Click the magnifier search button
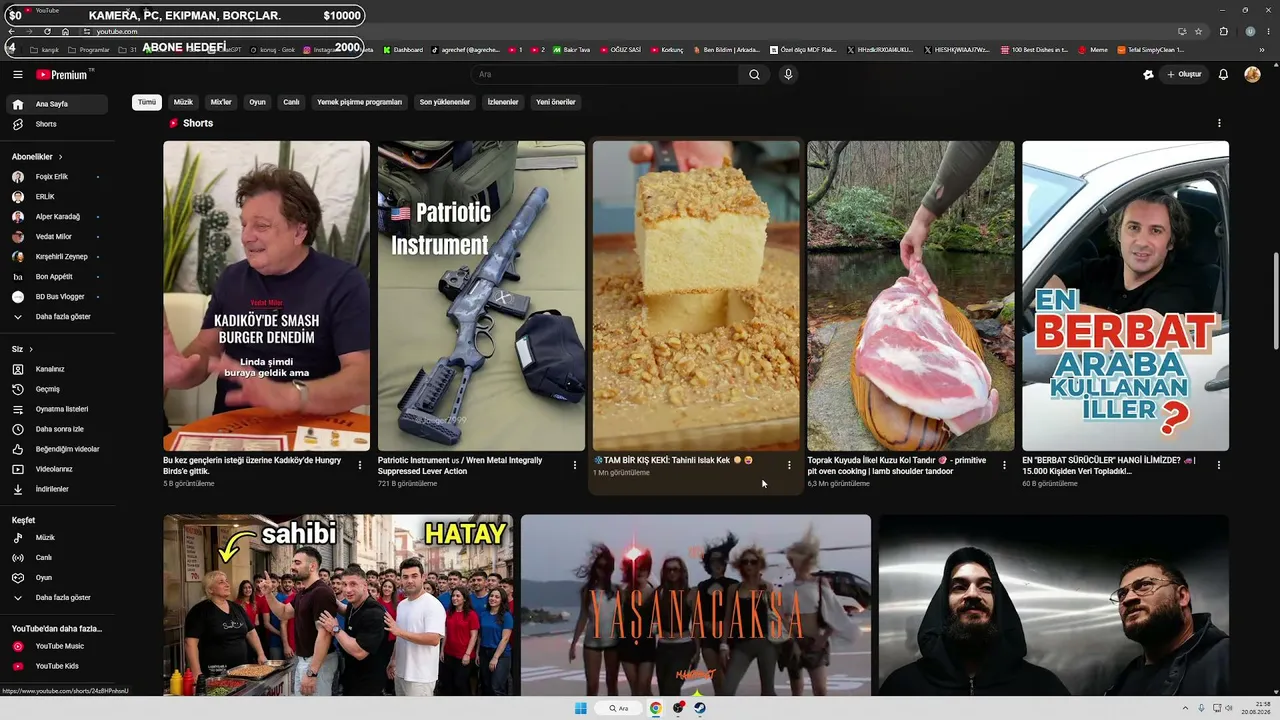This screenshot has width=1280, height=720. point(754,74)
